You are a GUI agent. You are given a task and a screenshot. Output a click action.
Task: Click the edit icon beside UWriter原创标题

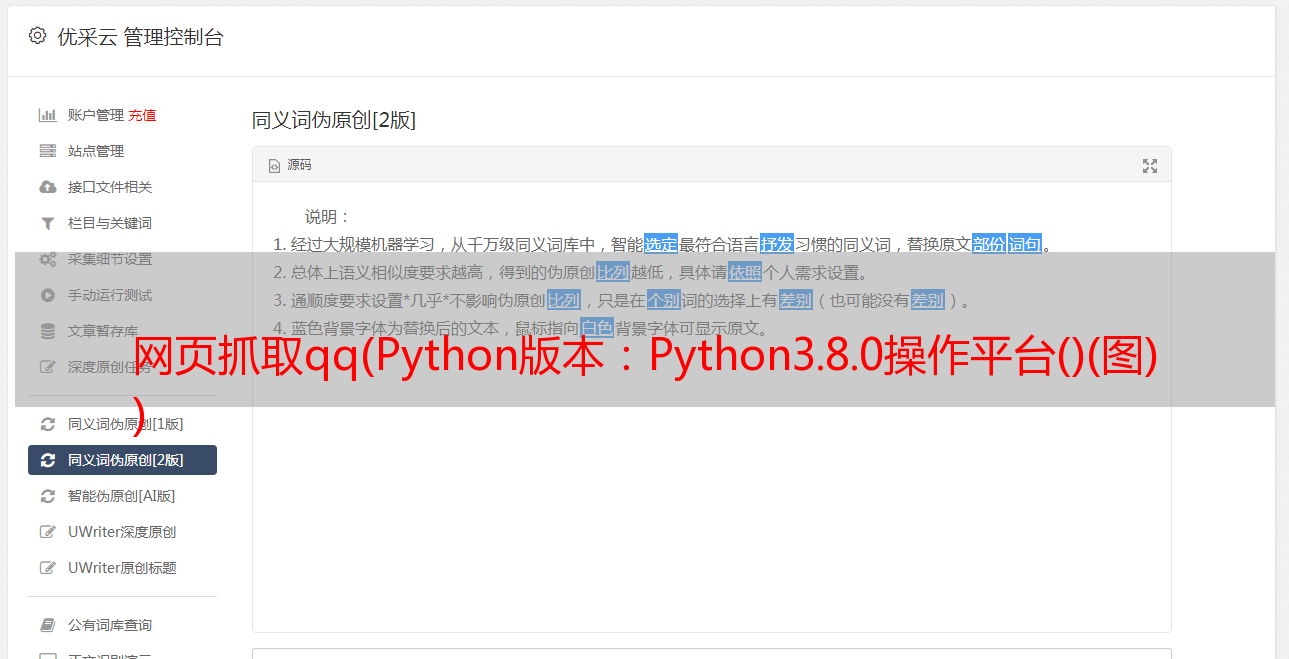(47, 568)
